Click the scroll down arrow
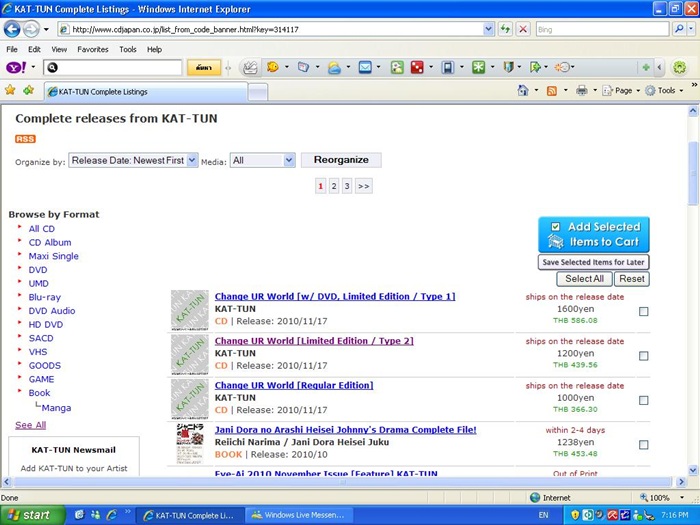Screen dimensions: 700x525 693,470
